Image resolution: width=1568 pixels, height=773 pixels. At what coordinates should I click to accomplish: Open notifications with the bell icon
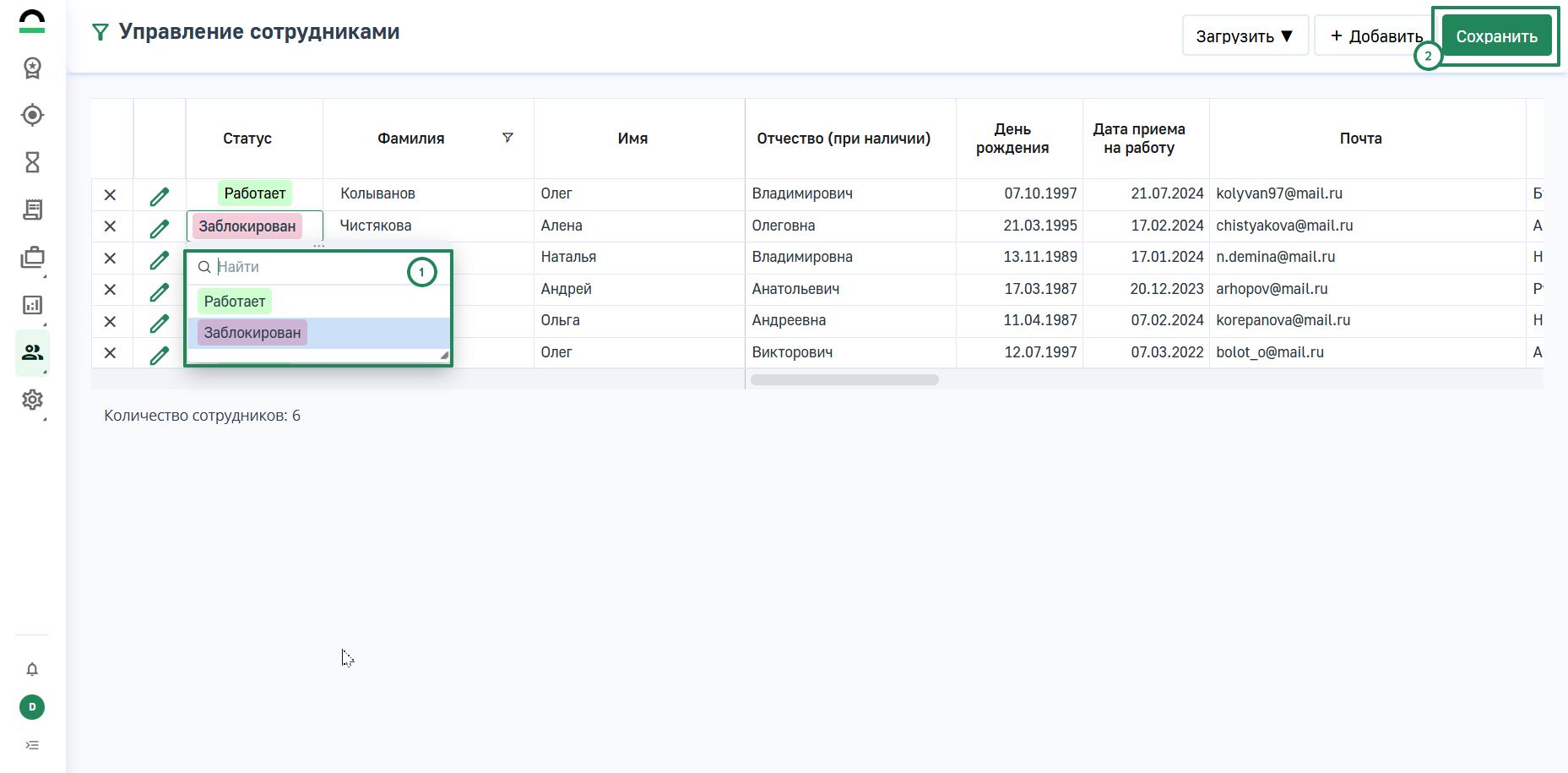pyautogui.click(x=32, y=669)
